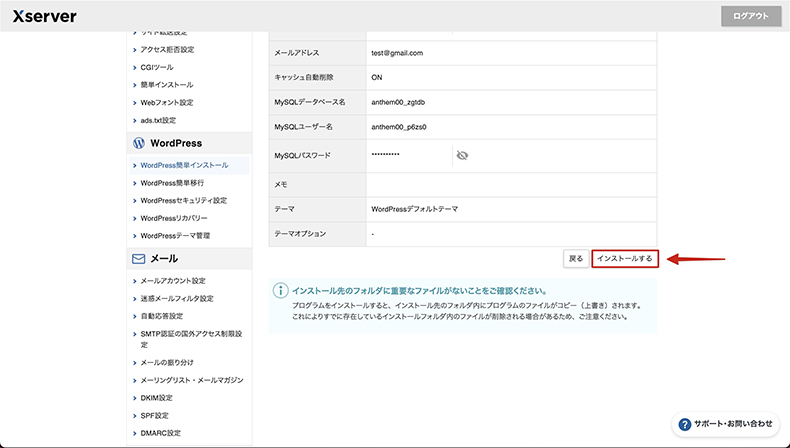Select WordPress簡単インストール menu item
Image resolution: width=790 pixels, height=448 pixels.
coord(184,165)
